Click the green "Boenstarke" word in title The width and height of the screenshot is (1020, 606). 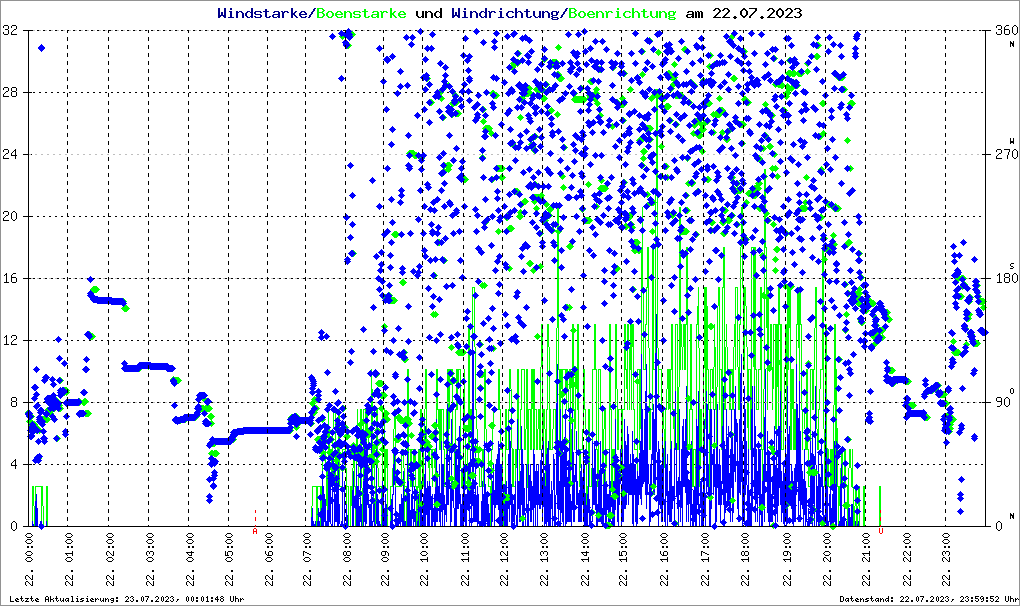coord(361,14)
